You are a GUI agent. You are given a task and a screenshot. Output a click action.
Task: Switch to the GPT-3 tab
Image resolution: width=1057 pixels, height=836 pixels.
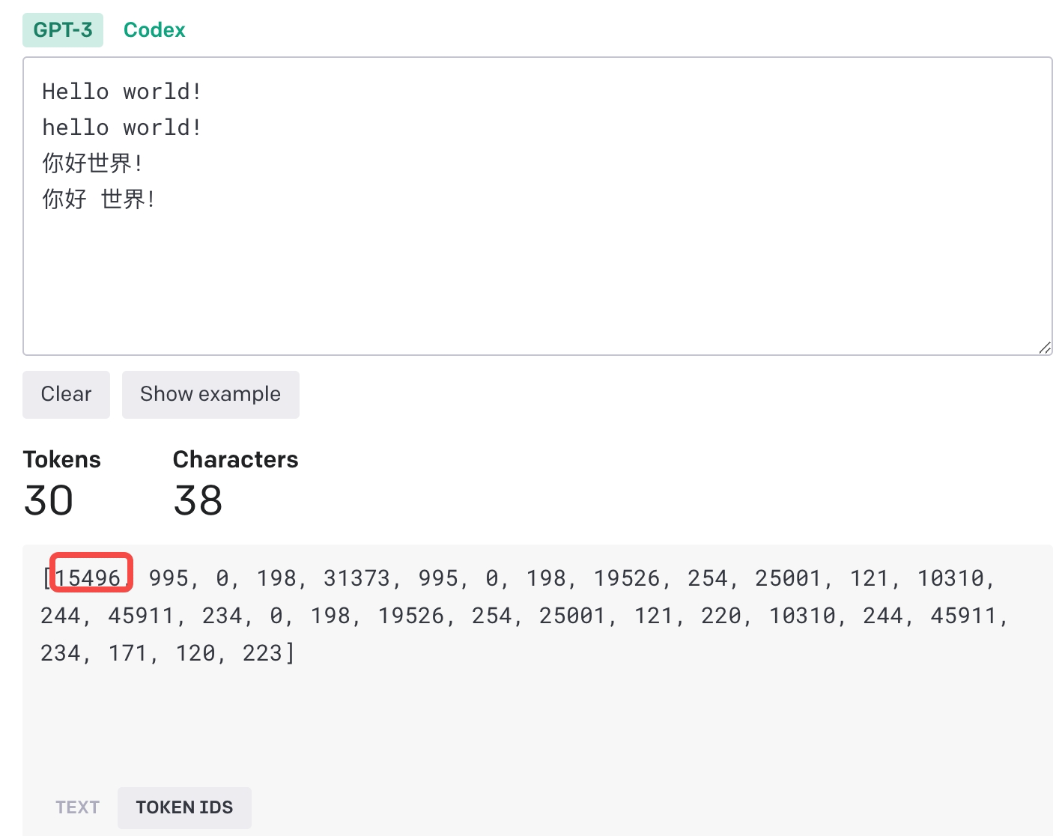[62, 30]
